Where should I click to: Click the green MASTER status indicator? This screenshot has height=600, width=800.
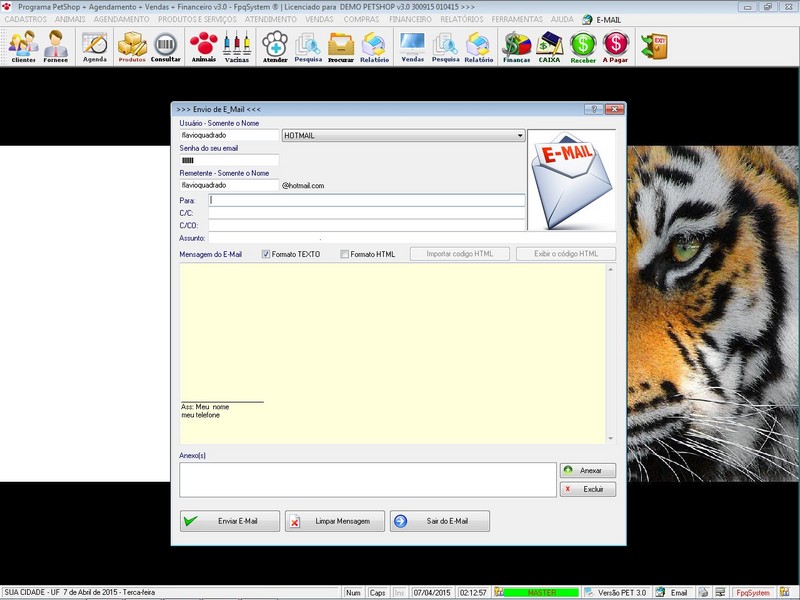point(541,592)
